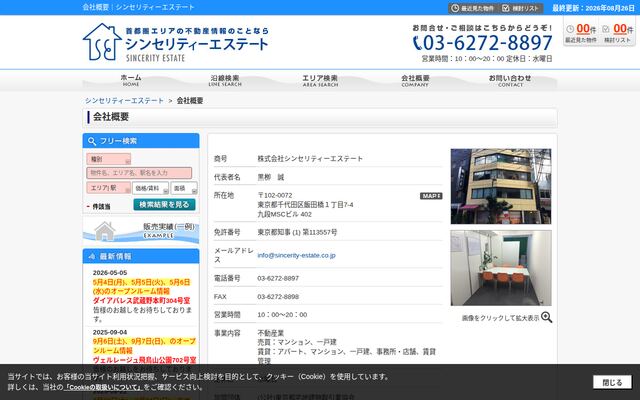Click the 株式会社シンセリティーエステート company name text
640x400 pixels.
pyautogui.click(x=310, y=158)
